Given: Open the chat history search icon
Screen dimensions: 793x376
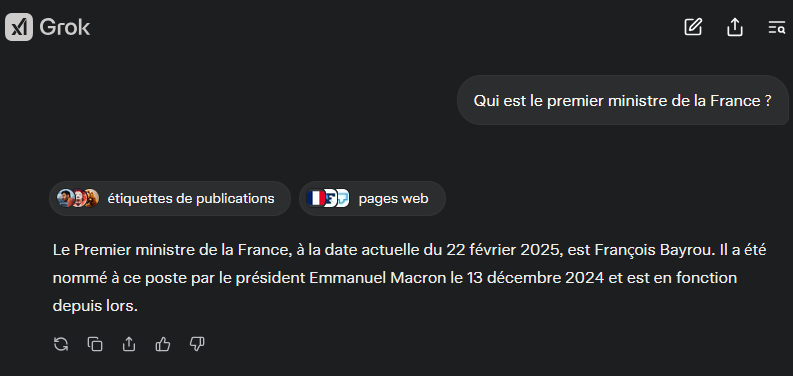Looking at the screenshot, I should click(x=776, y=27).
